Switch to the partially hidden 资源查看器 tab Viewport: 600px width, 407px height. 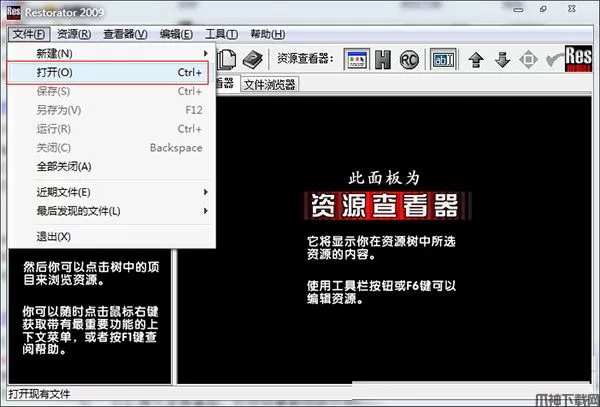coord(226,83)
